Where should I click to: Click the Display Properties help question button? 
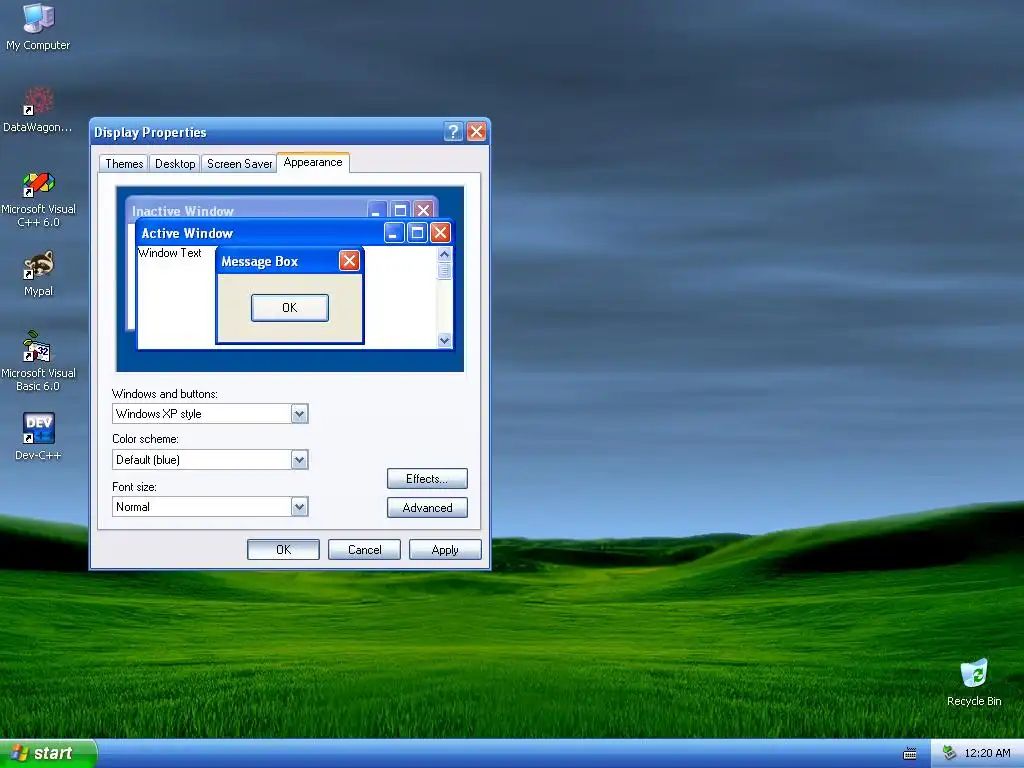[x=453, y=132]
